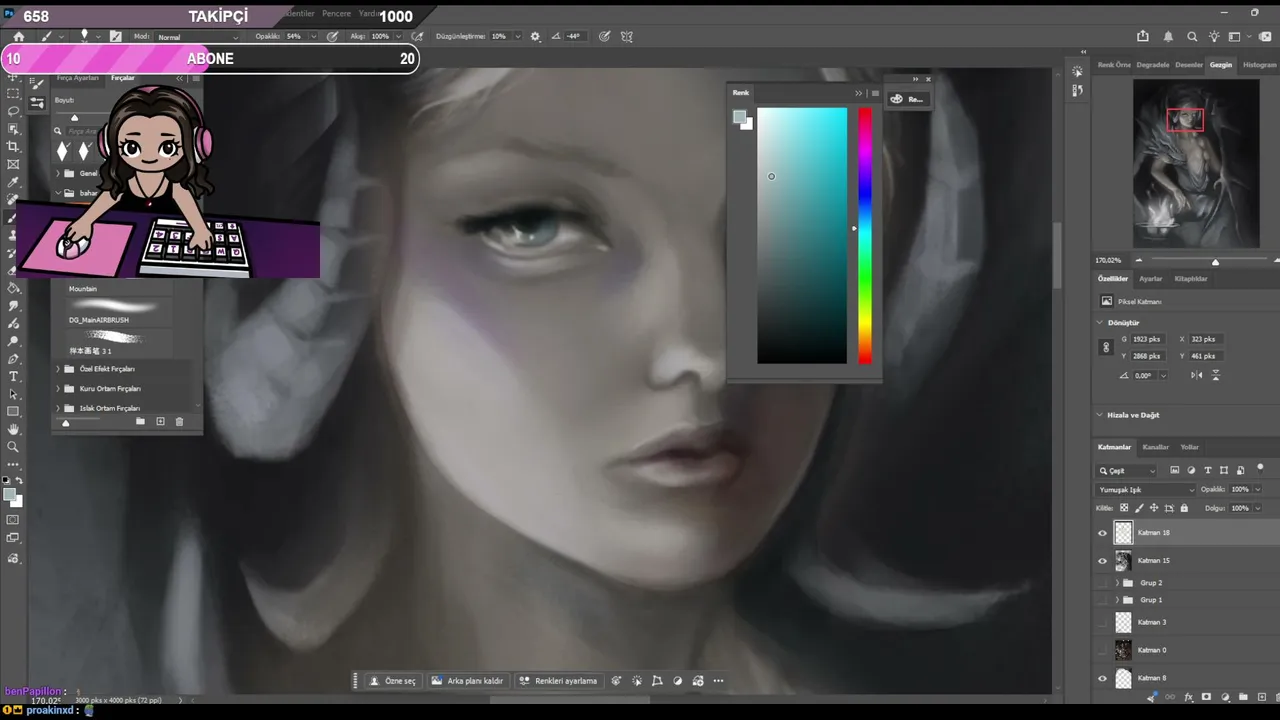Screen dimensions: 1280x720
Task: Open notifications via the bell icon
Action: pyautogui.click(x=1168, y=36)
